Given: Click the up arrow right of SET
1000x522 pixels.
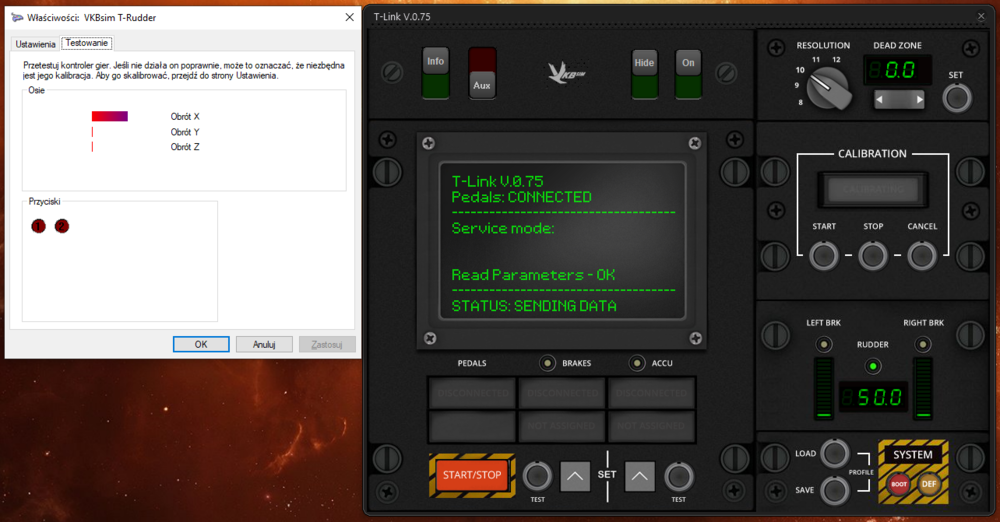Looking at the screenshot, I should click(640, 476).
